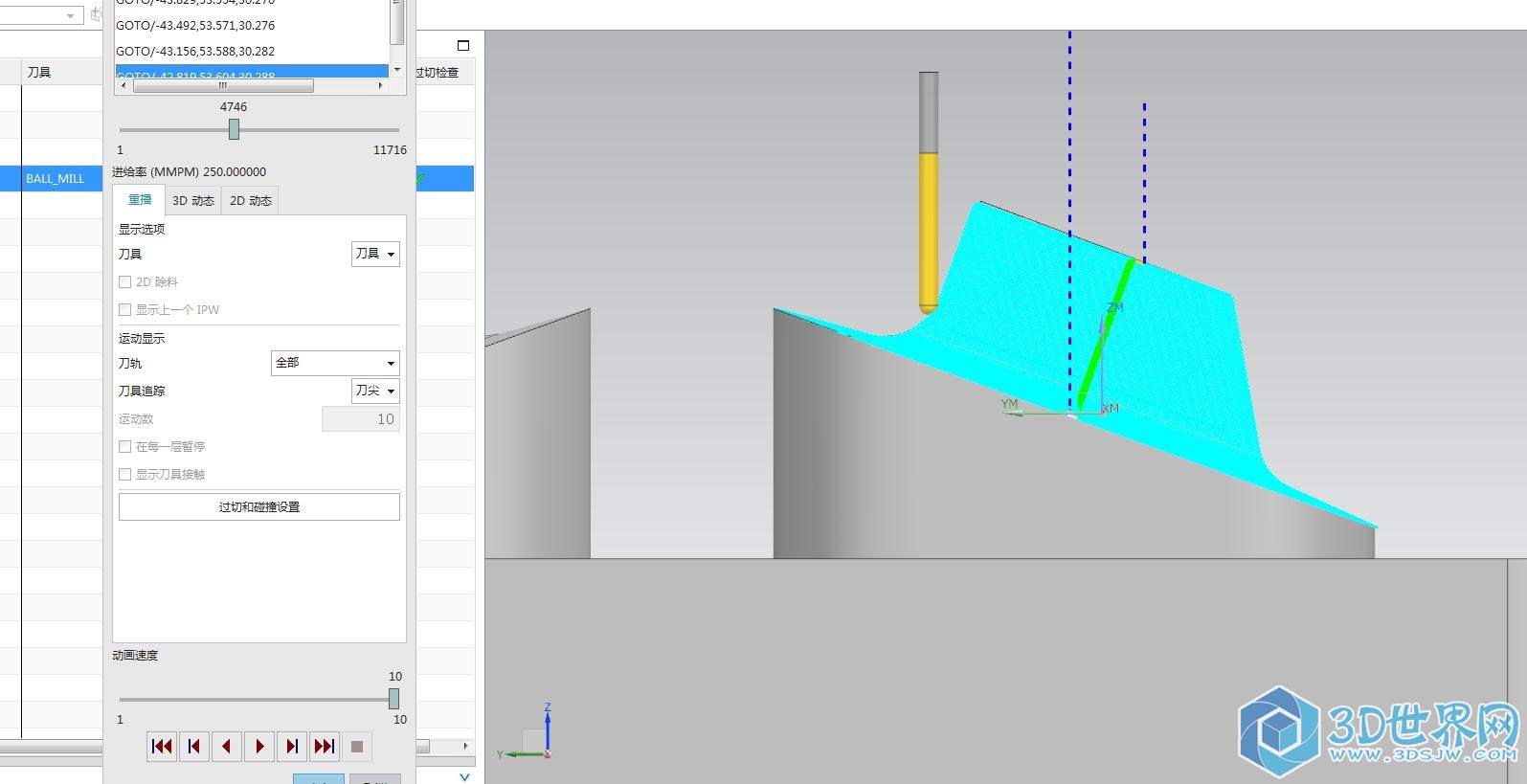The height and width of the screenshot is (784, 1527).
Task: Click the step forward playback icon
Action: point(292,747)
